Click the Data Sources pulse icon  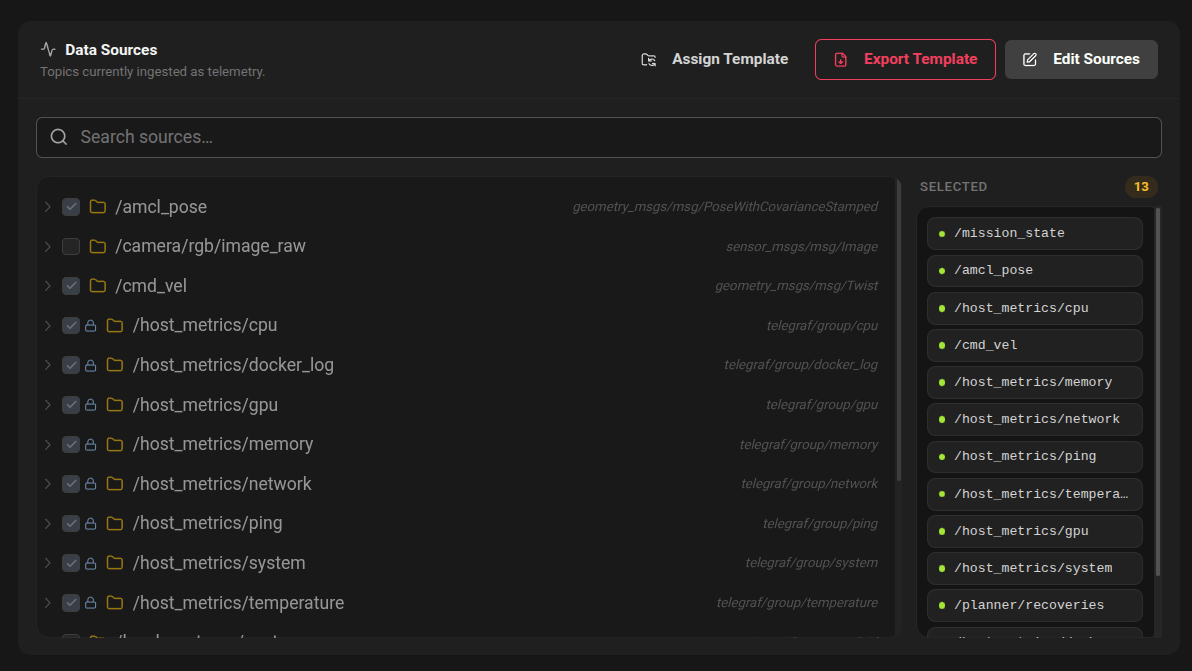pyautogui.click(x=49, y=49)
